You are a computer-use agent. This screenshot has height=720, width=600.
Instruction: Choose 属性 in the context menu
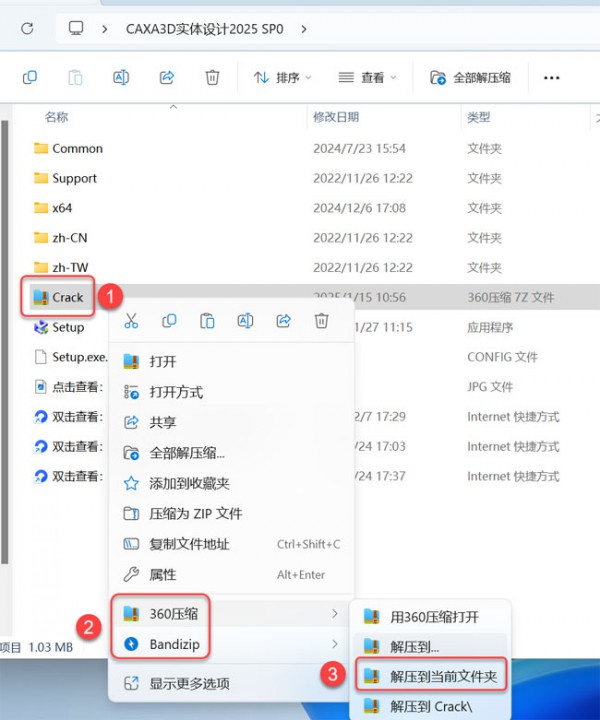click(x=231, y=574)
